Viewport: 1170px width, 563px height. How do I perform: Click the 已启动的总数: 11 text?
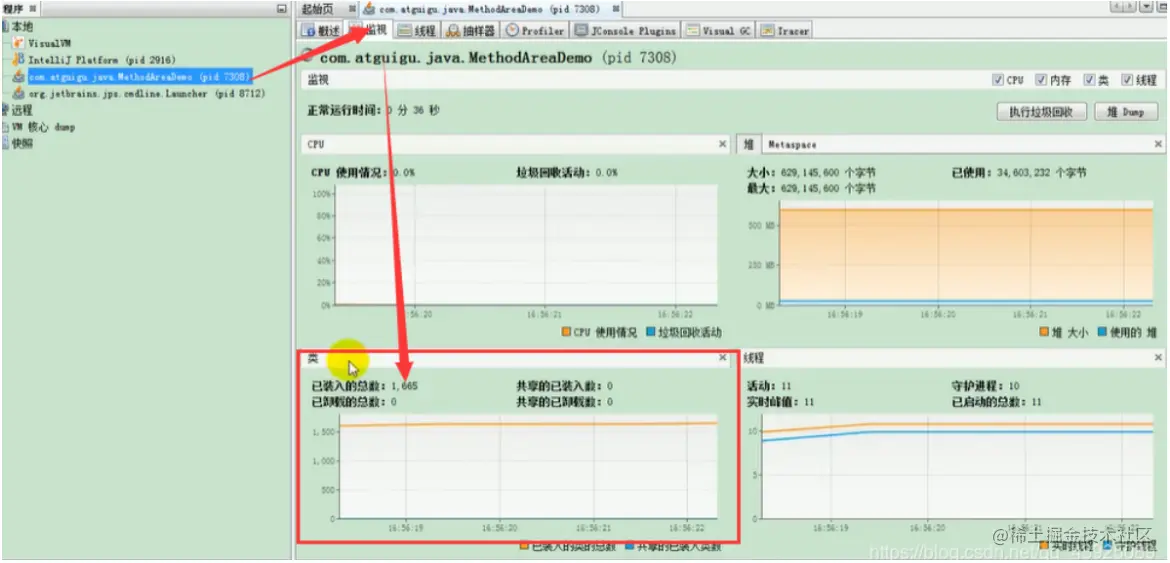click(996, 402)
